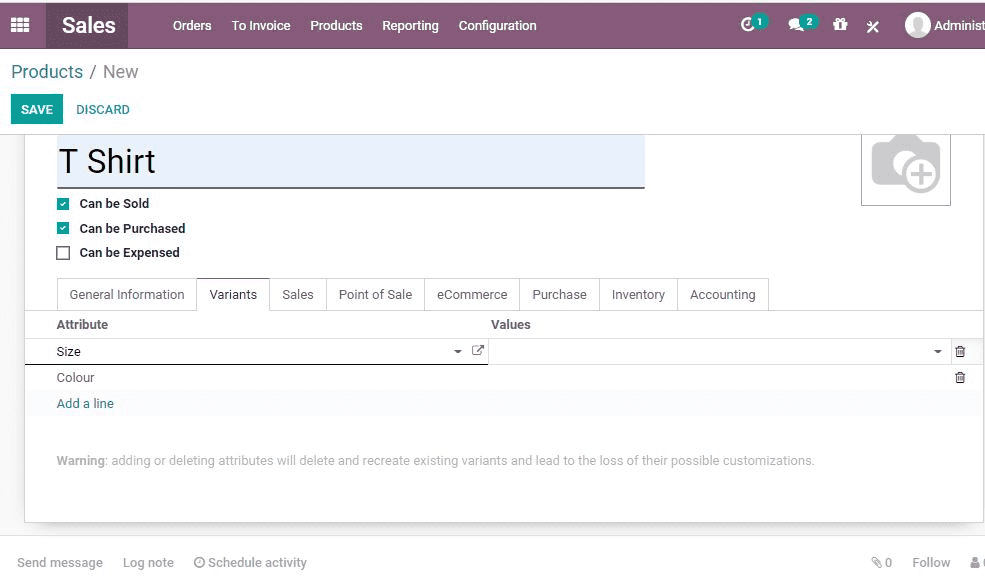The image size is (985, 586).
Task: Open the Orders menu
Action: (192, 26)
